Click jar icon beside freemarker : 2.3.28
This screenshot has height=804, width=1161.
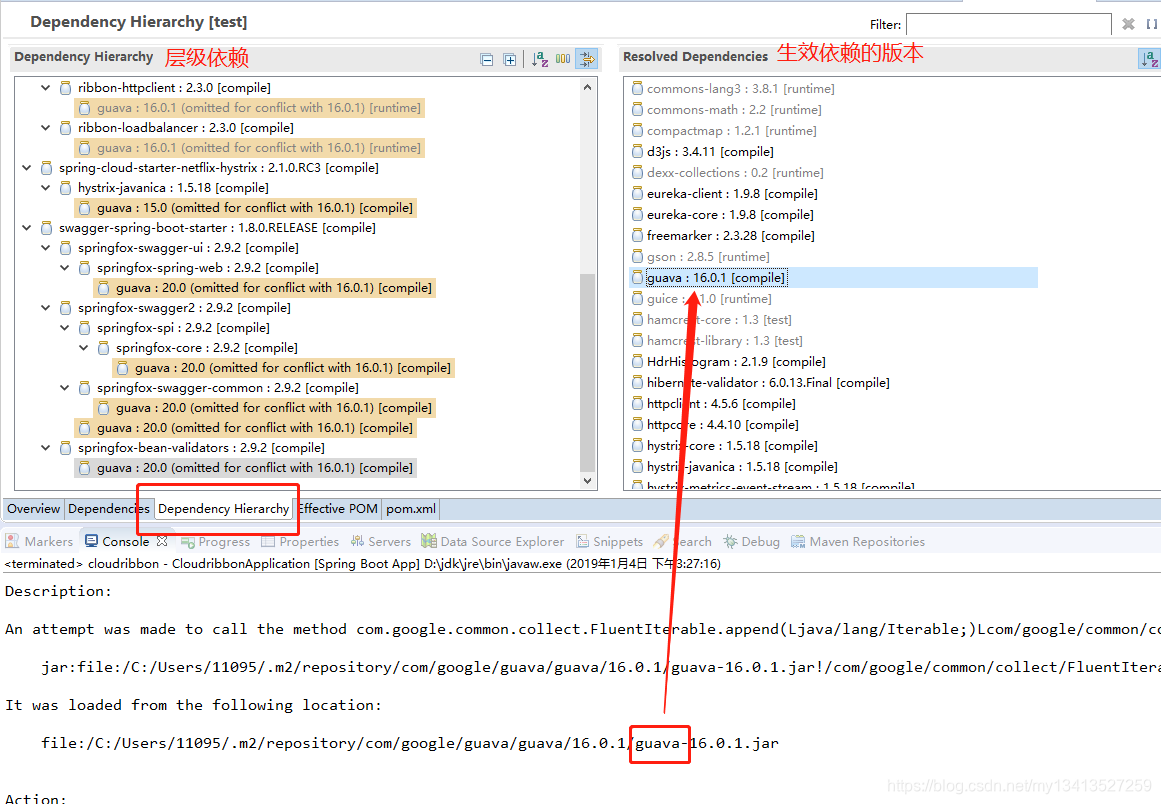(x=638, y=235)
